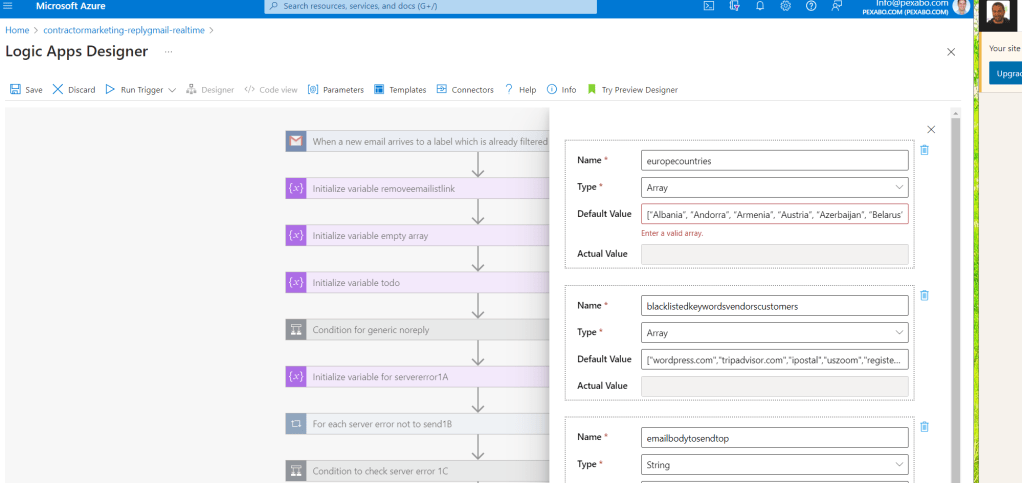
Task: Click variable icon of servererror1A step
Action: (x=296, y=376)
